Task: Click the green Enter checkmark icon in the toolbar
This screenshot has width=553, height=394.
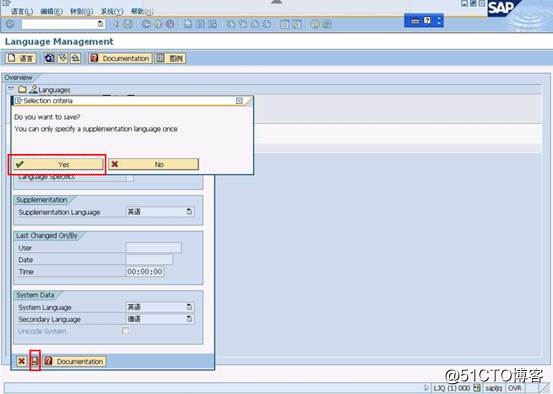Action: click(10, 24)
